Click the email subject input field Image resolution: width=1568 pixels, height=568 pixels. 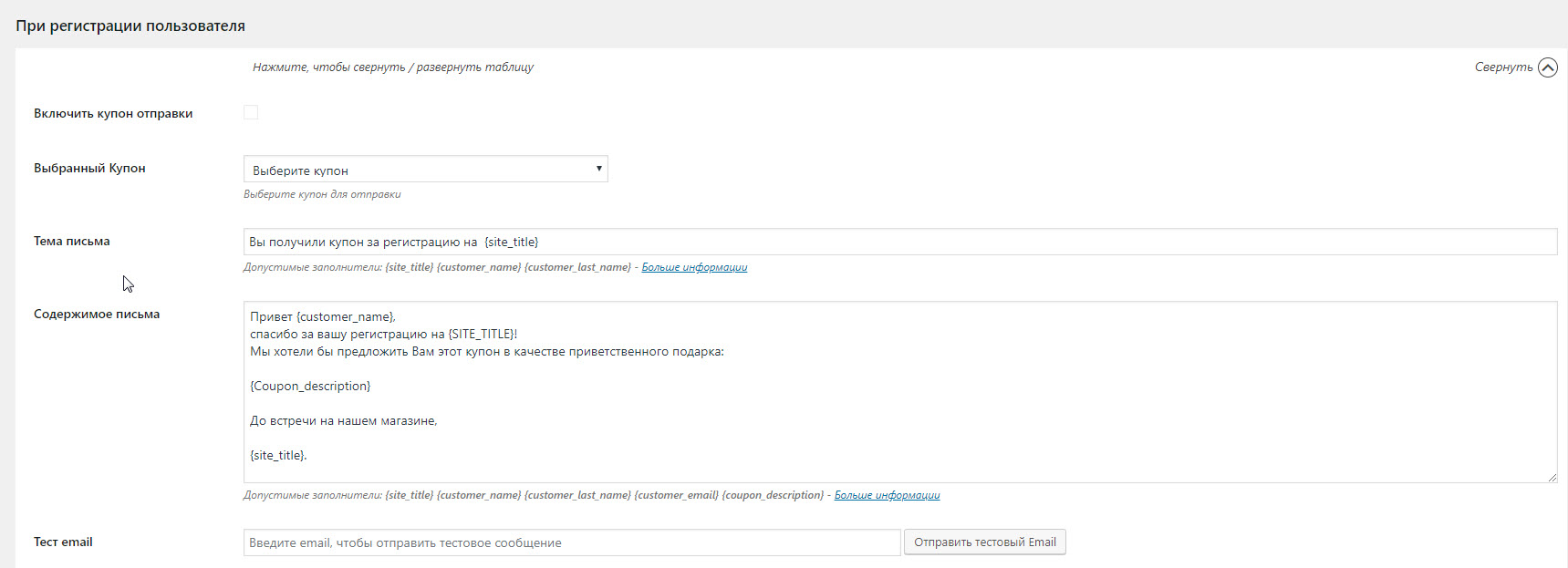[x=899, y=242]
